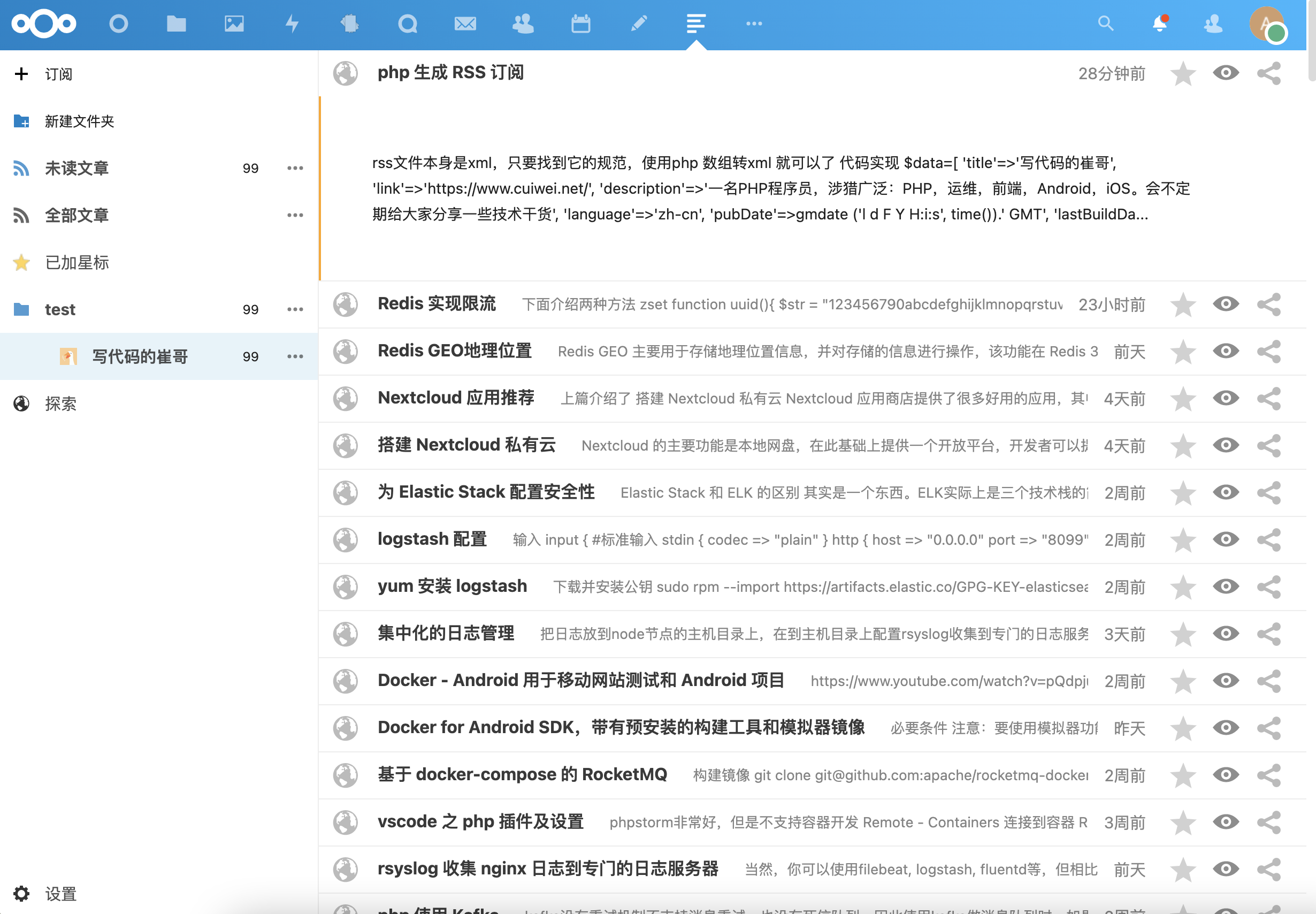Share the Nextcloud 应用推荐 article

pos(1269,398)
